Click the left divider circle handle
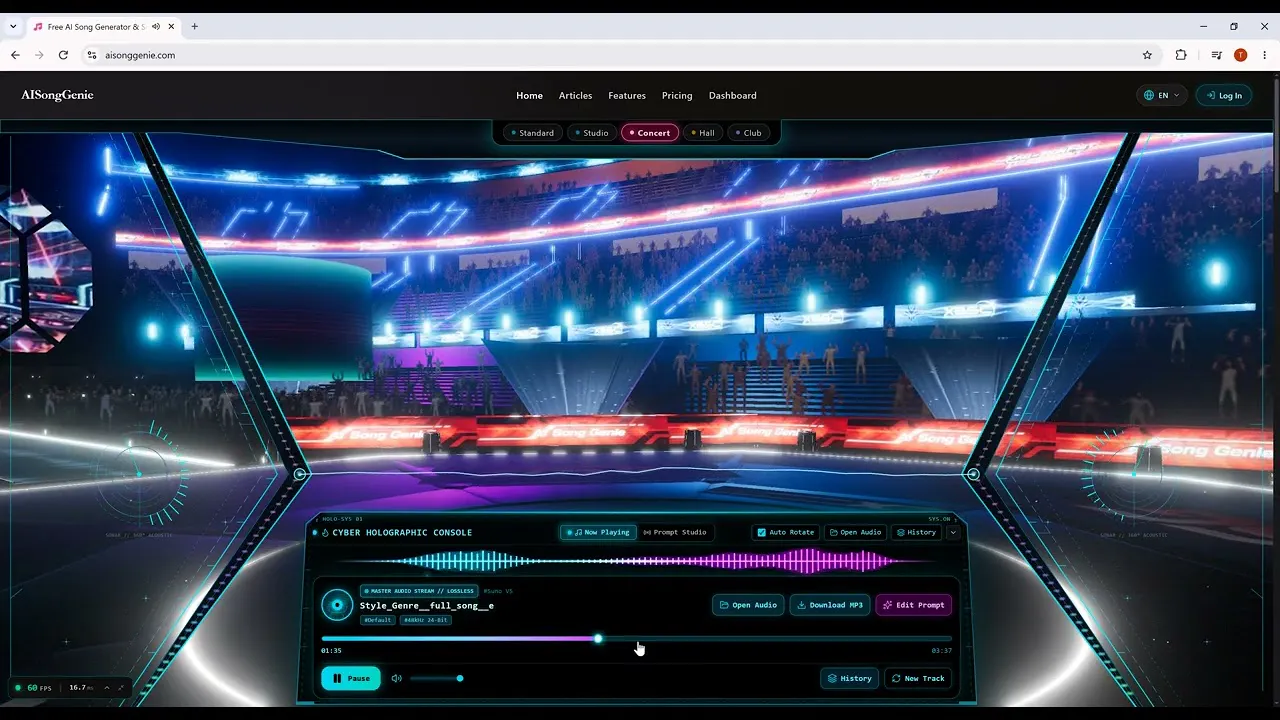 click(299, 474)
